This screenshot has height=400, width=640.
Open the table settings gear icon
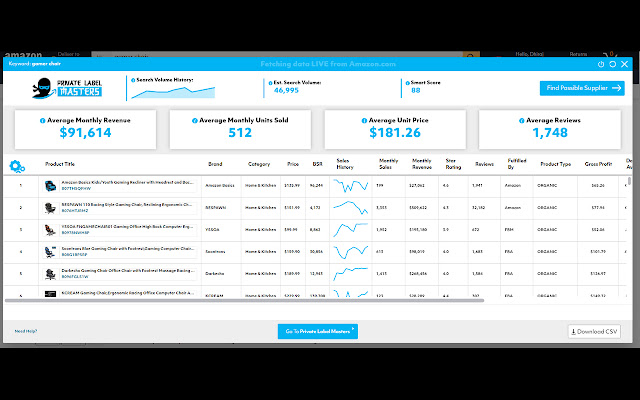[x=17, y=166]
